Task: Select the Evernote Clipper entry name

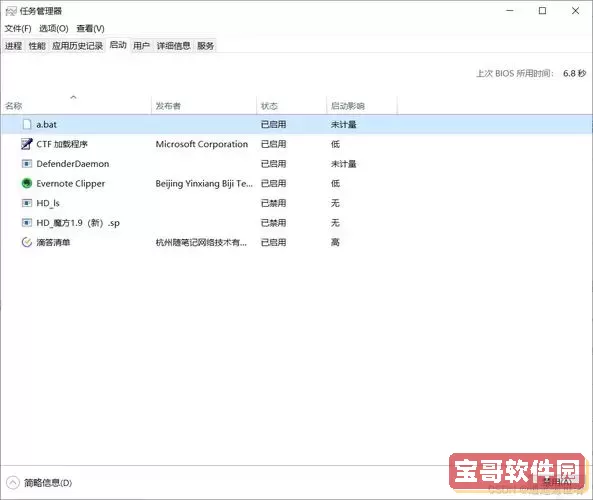Action: pos(71,183)
